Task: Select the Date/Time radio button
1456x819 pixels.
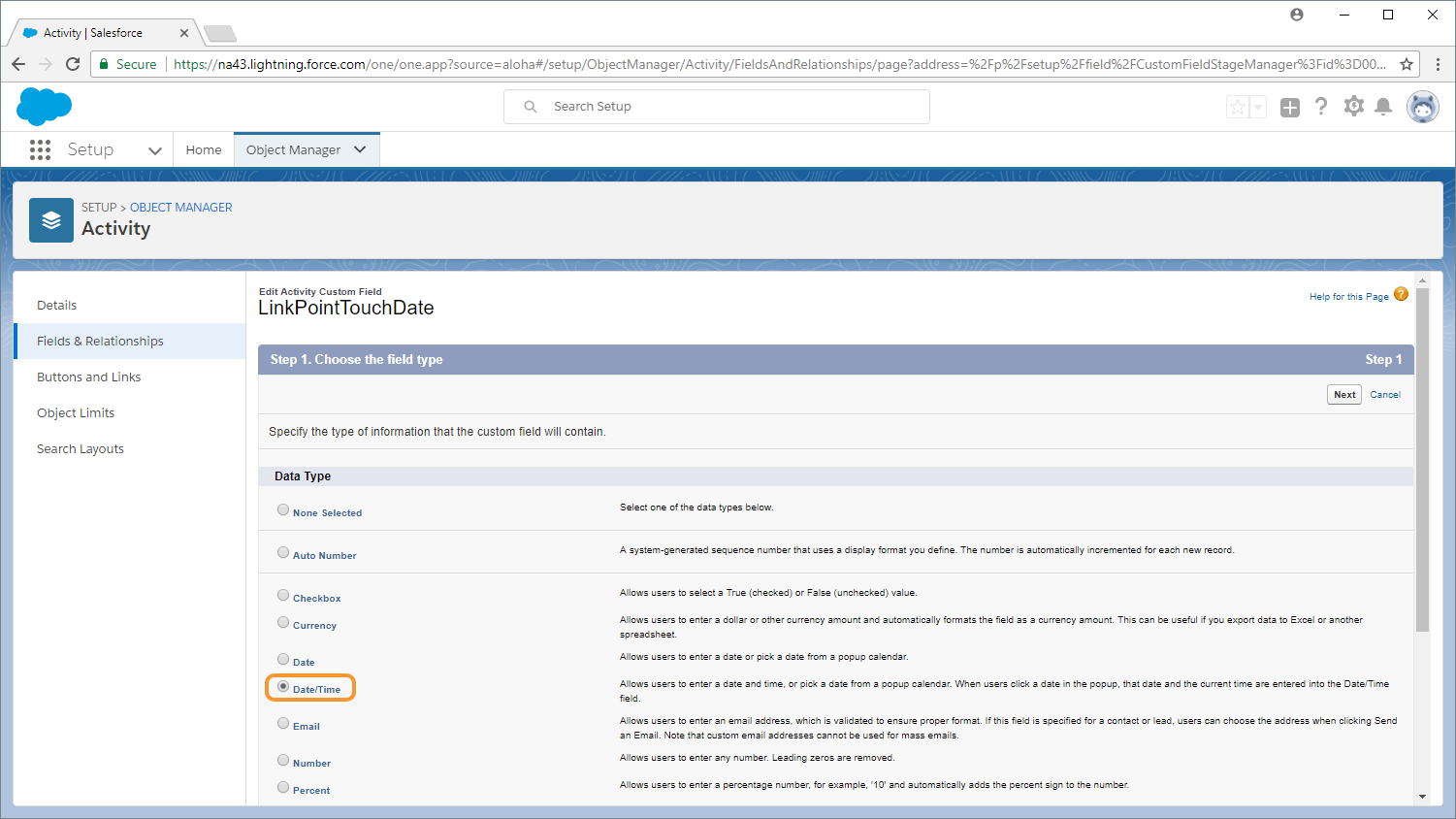Action: 283,686
